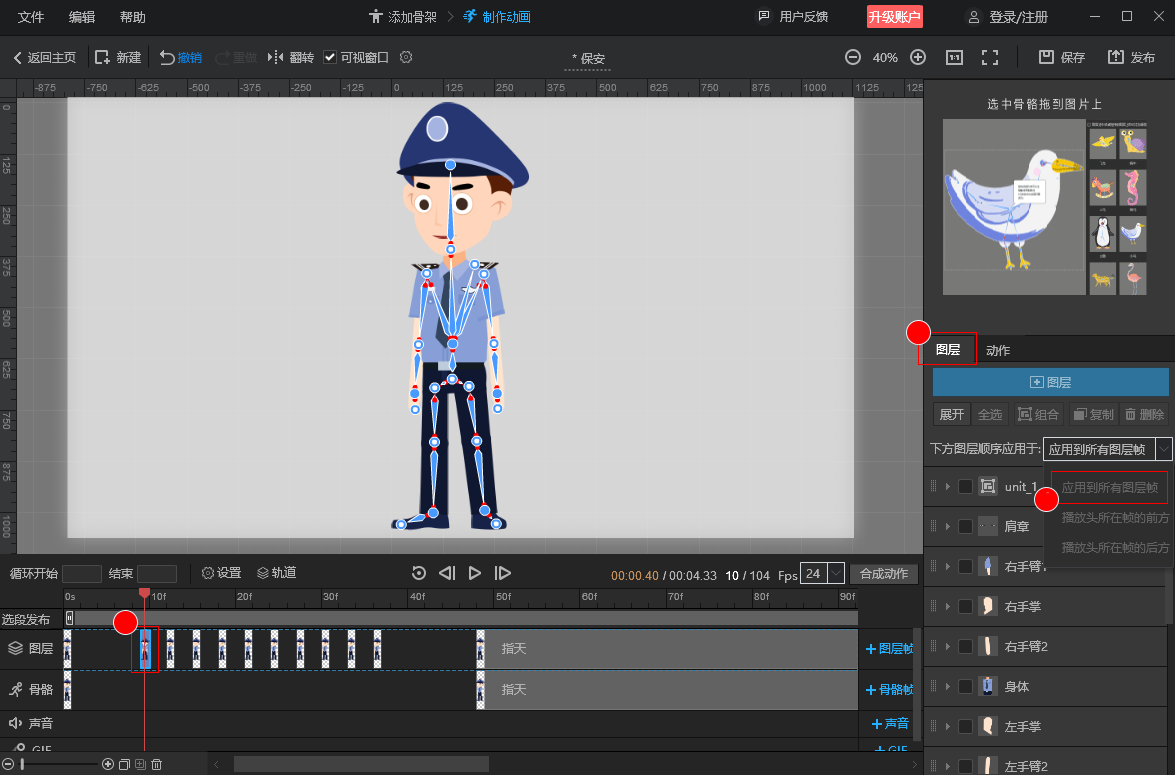Open the Fps value dropdown
The width and height of the screenshot is (1175, 775).
[836, 573]
